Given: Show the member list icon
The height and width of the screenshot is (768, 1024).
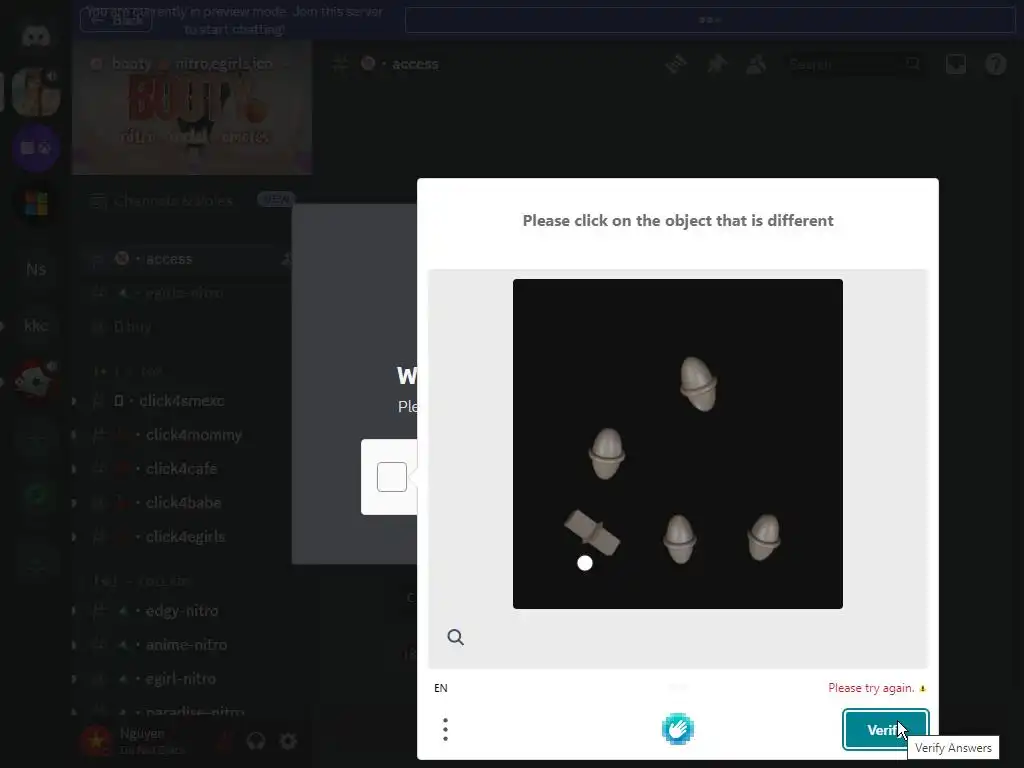Looking at the screenshot, I should click(756, 63).
